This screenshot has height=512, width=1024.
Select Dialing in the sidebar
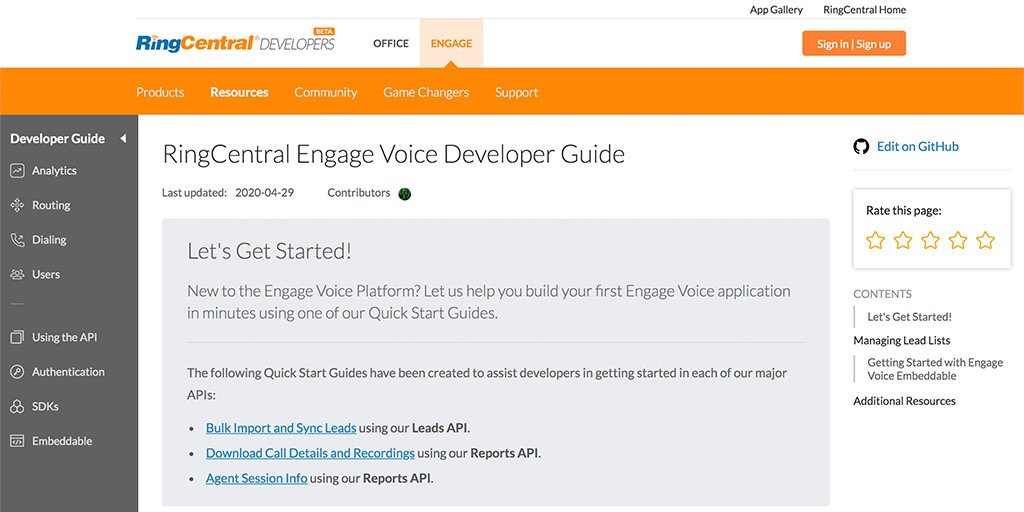coord(49,240)
